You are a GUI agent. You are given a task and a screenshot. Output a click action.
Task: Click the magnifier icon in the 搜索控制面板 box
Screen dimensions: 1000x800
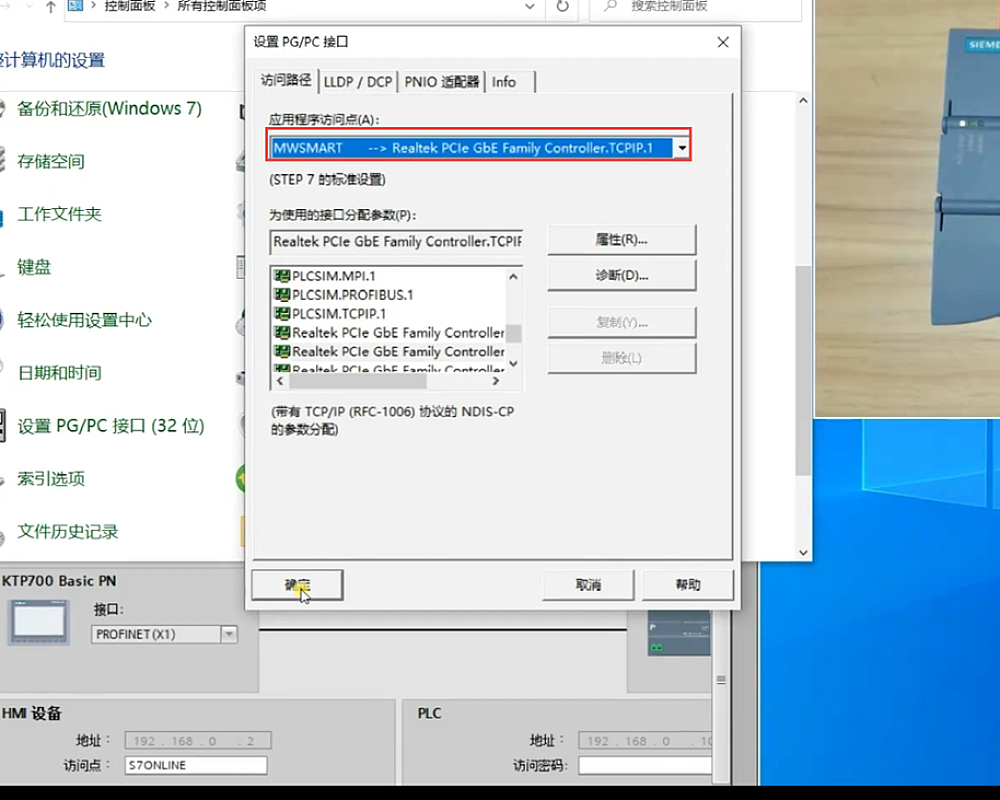(610, 7)
